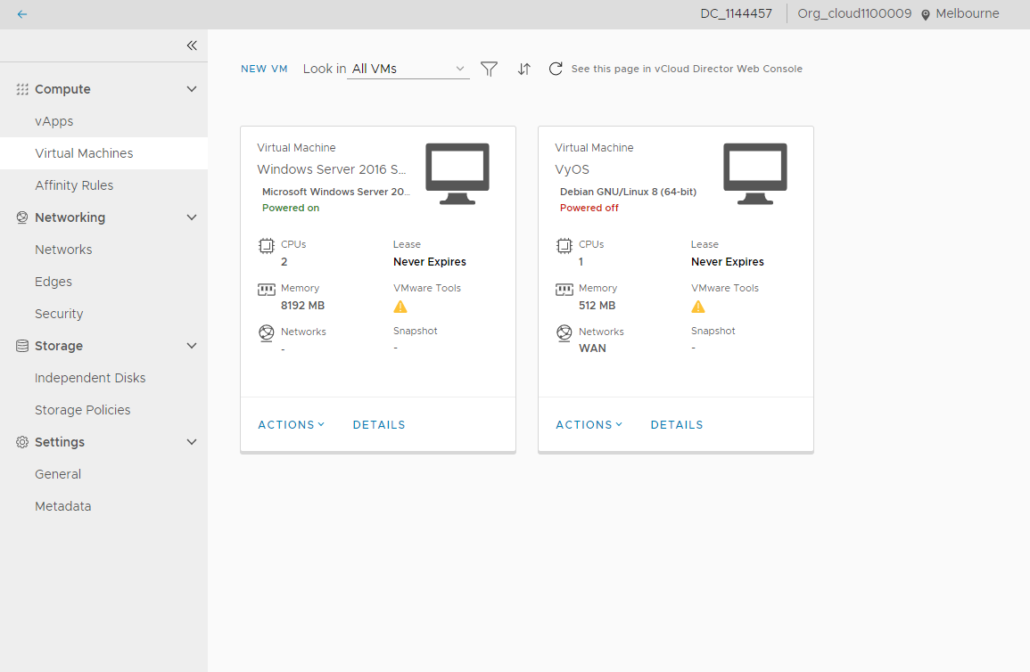Open the Look in All VMs dropdown
The width and height of the screenshot is (1030, 672).
point(408,69)
